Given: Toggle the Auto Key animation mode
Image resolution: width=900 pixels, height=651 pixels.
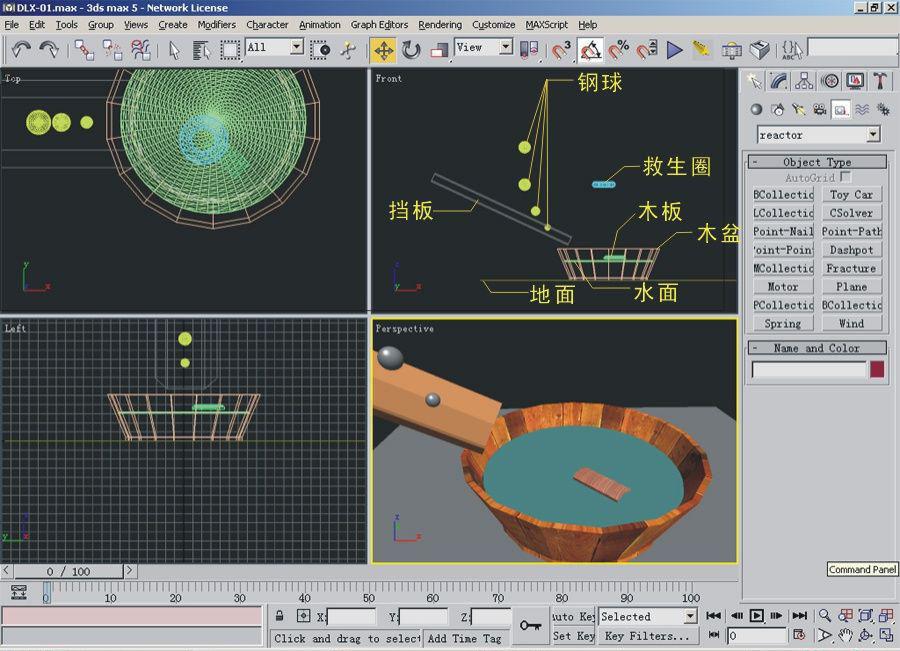Looking at the screenshot, I should click(x=573, y=617).
